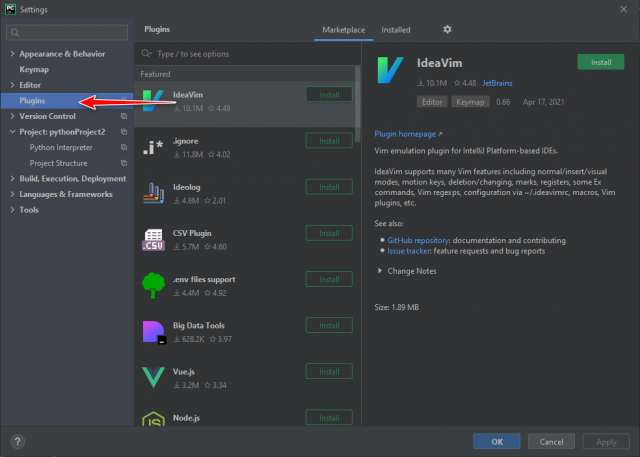Screen dimensions: 640x457
Task: Open Python Interpreter settings
Action: click(x=61, y=147)
